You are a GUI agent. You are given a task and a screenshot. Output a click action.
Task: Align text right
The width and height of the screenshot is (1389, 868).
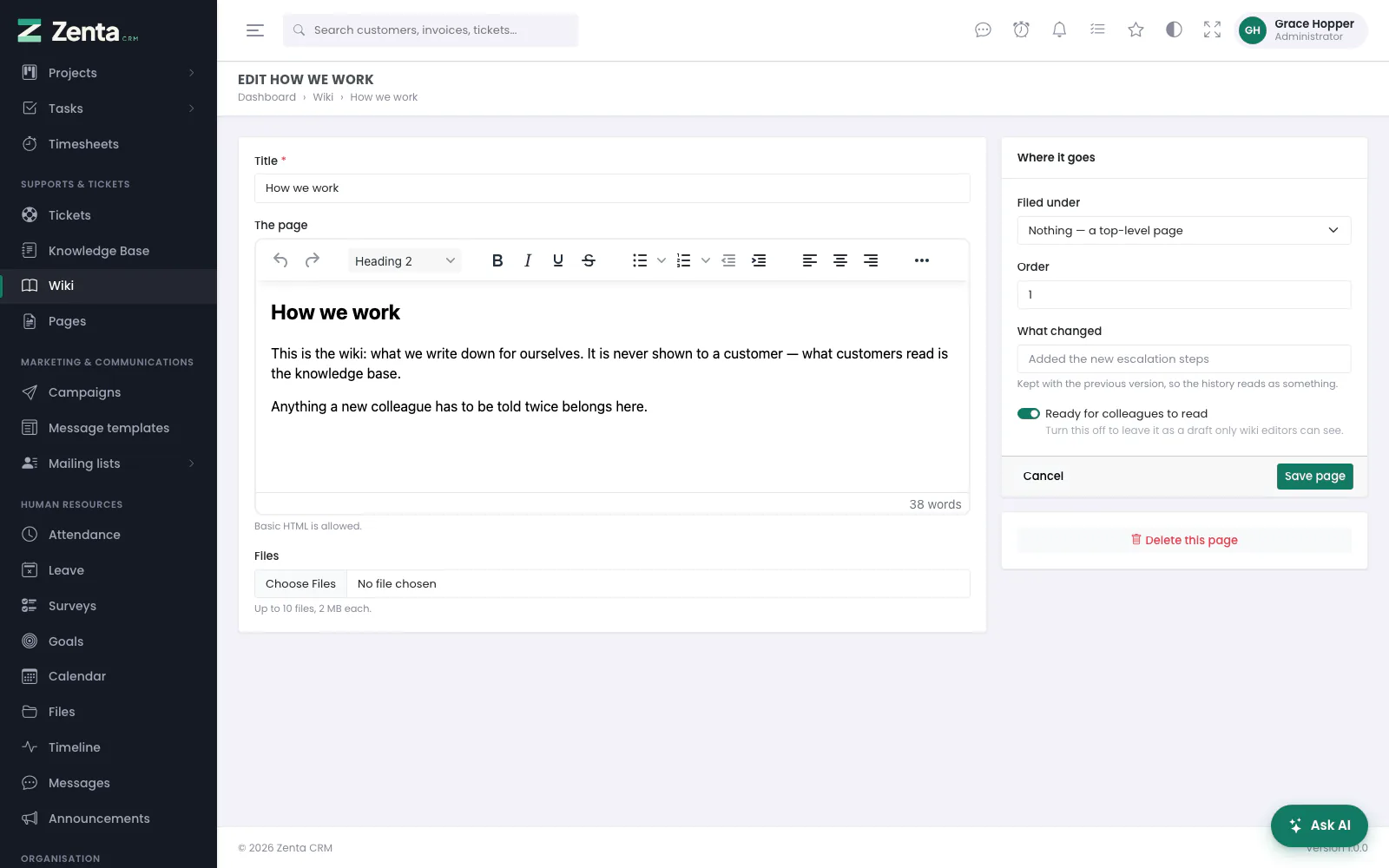coord(871,260)
